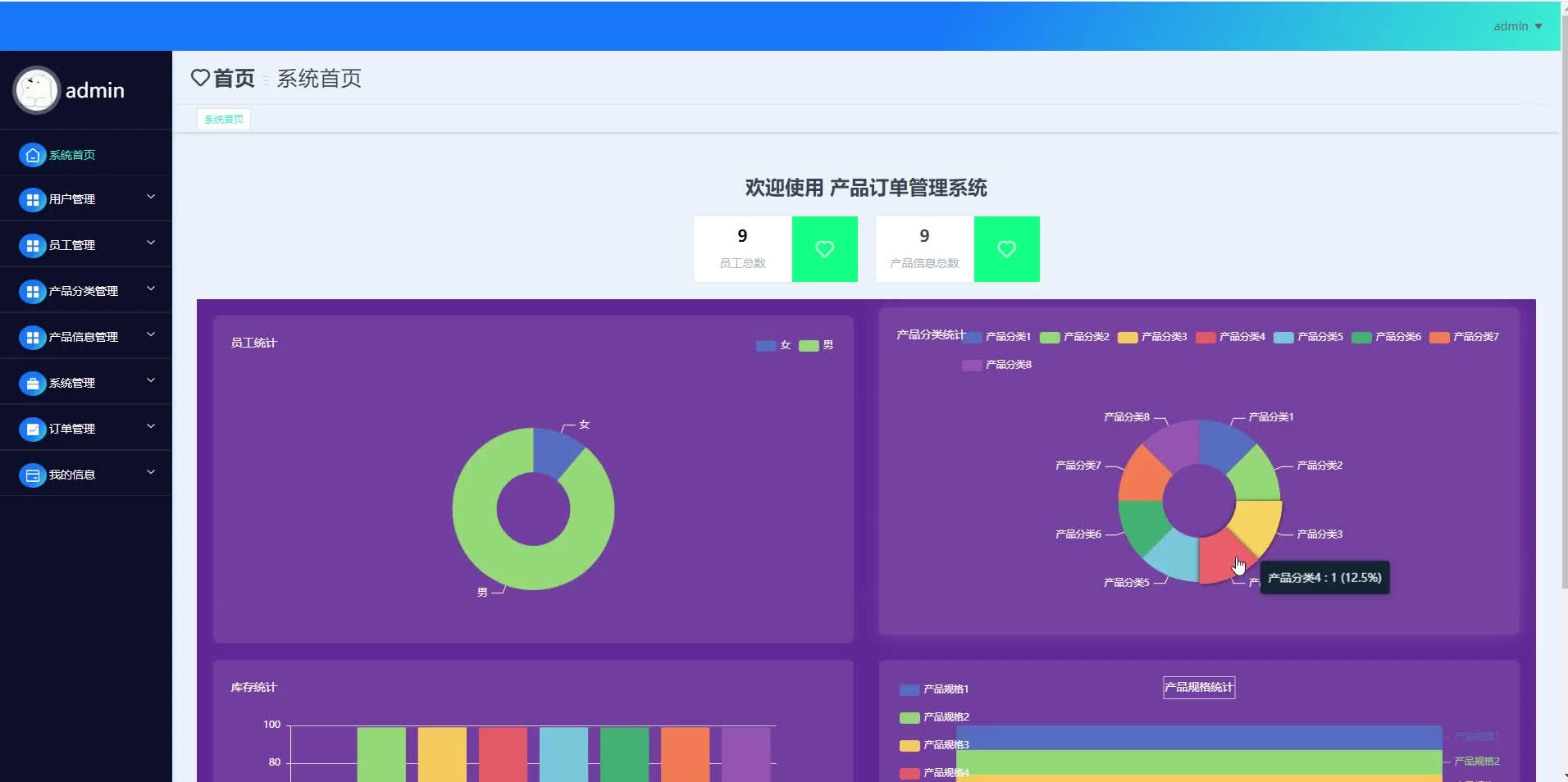
Task: Click the admin username in the sidebar
Action: pyautogui.click(x=95, y=90)
